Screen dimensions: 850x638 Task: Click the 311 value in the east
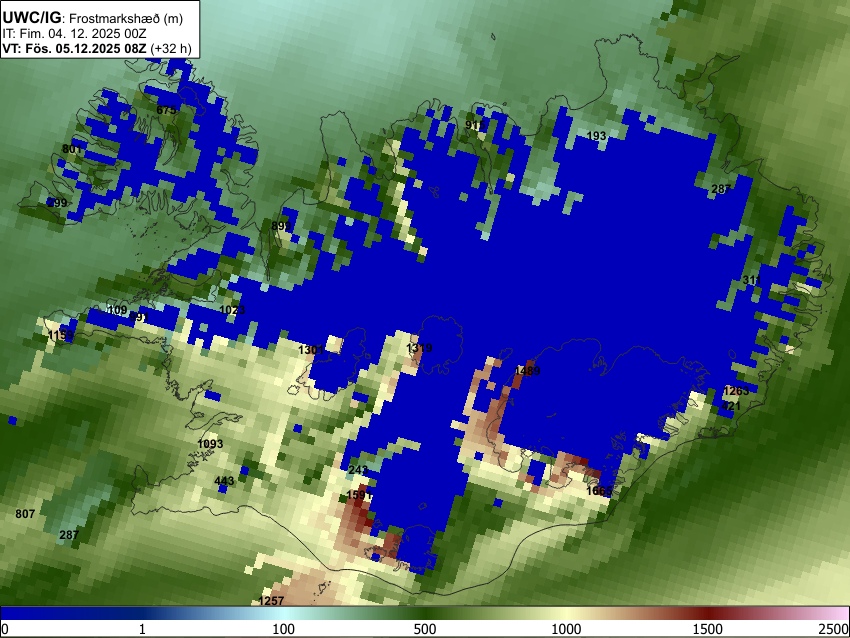(751, 280)
